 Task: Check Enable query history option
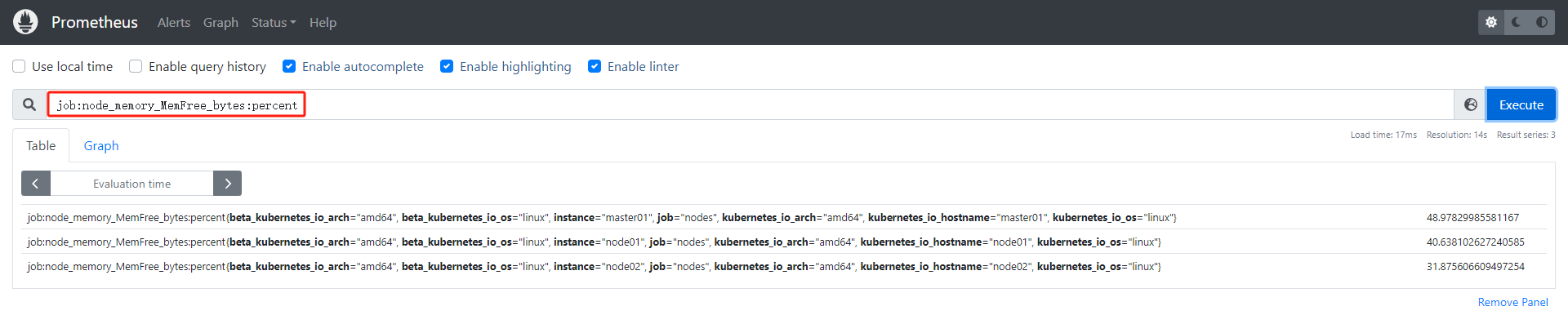(x=136, y=66)
